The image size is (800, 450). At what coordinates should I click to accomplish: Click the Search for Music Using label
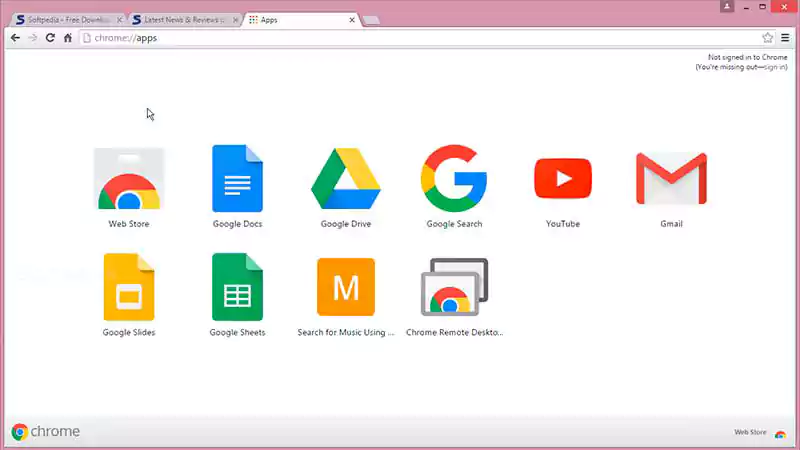(346, 333)
